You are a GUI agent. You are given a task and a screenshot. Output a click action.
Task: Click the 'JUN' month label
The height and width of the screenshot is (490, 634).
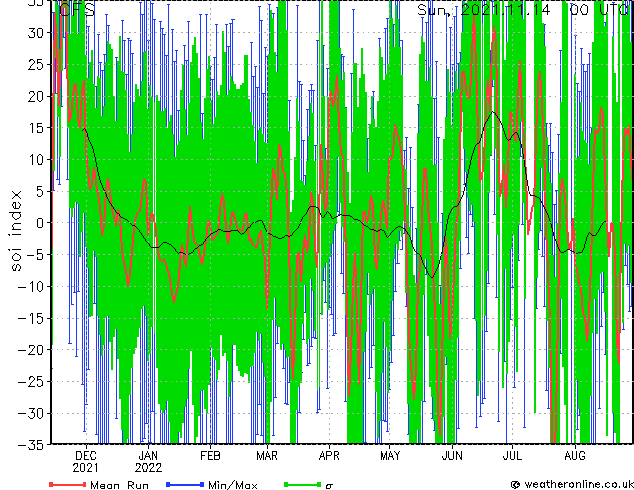(452, 456)
